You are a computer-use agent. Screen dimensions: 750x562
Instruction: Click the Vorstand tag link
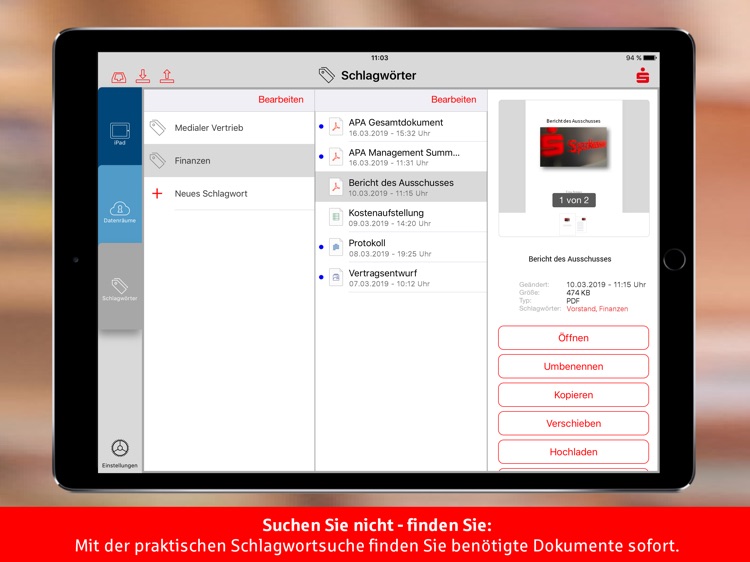pos(581,309)
